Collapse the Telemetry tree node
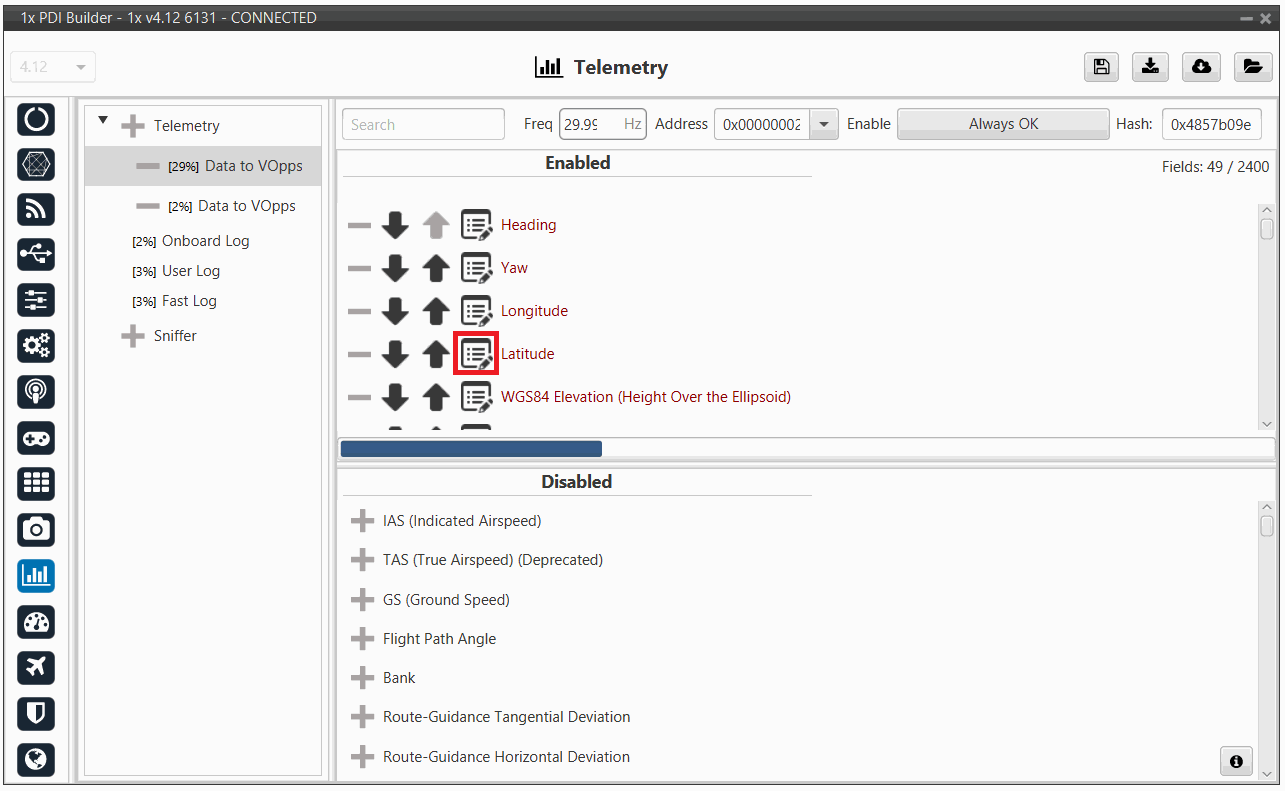The image size is (1285, 791). 103,121
